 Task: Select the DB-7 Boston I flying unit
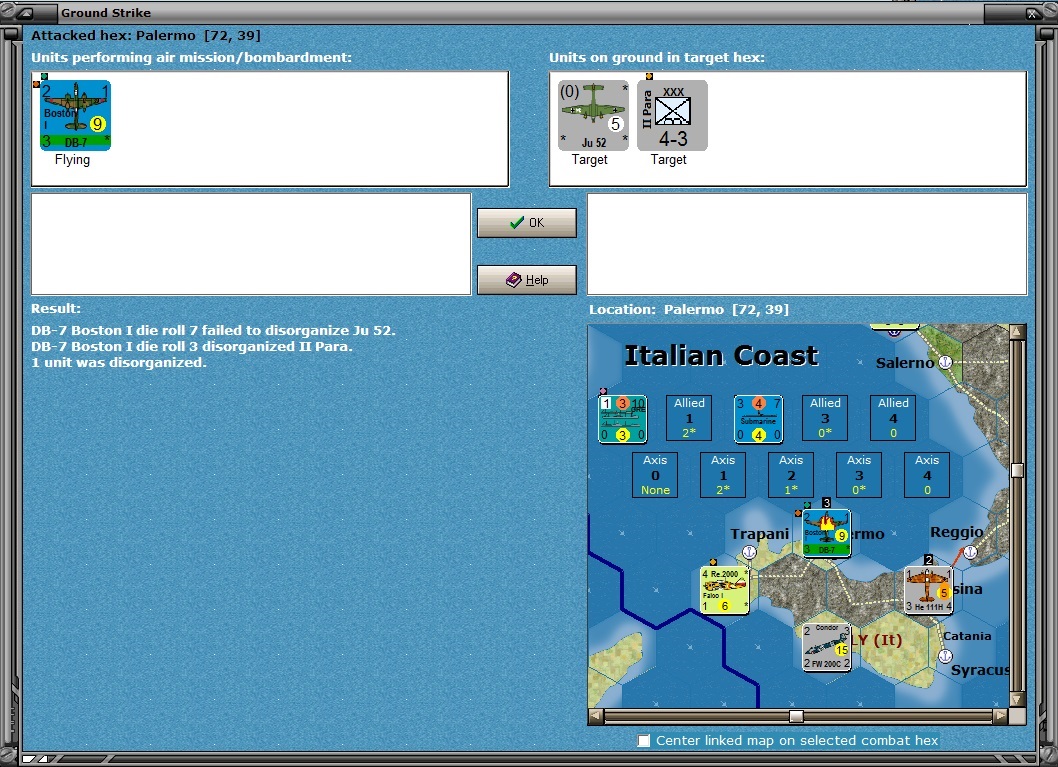tap(75, 115)
